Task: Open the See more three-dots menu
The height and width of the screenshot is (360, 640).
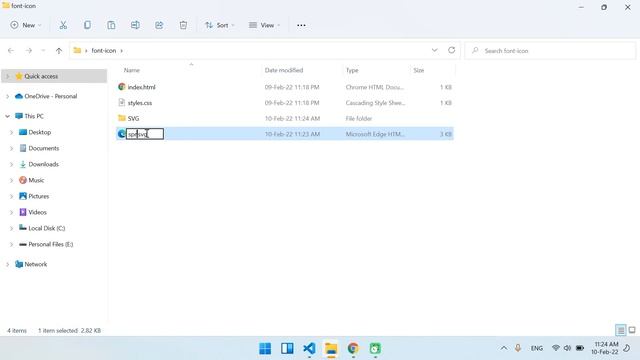Action: (301, 25)
